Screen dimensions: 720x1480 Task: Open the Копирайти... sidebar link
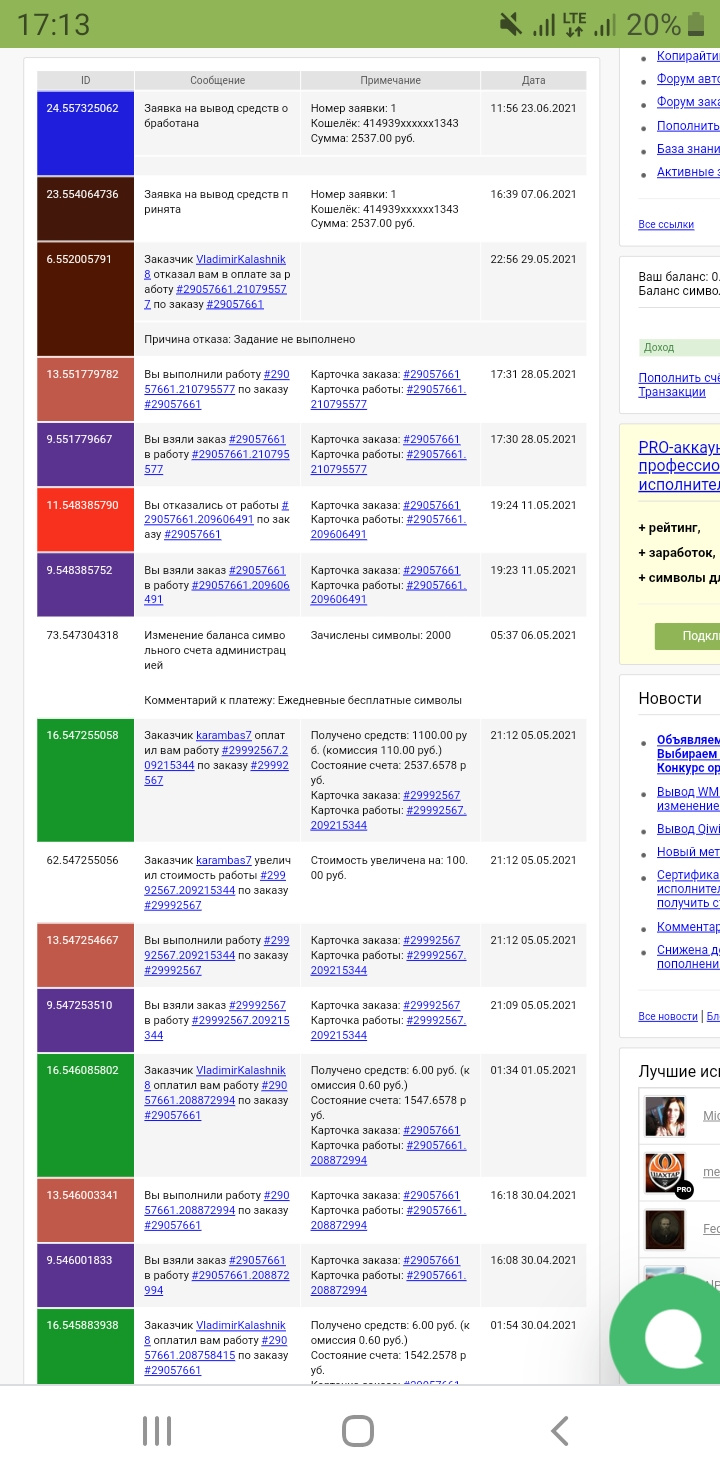coord(688,56)
